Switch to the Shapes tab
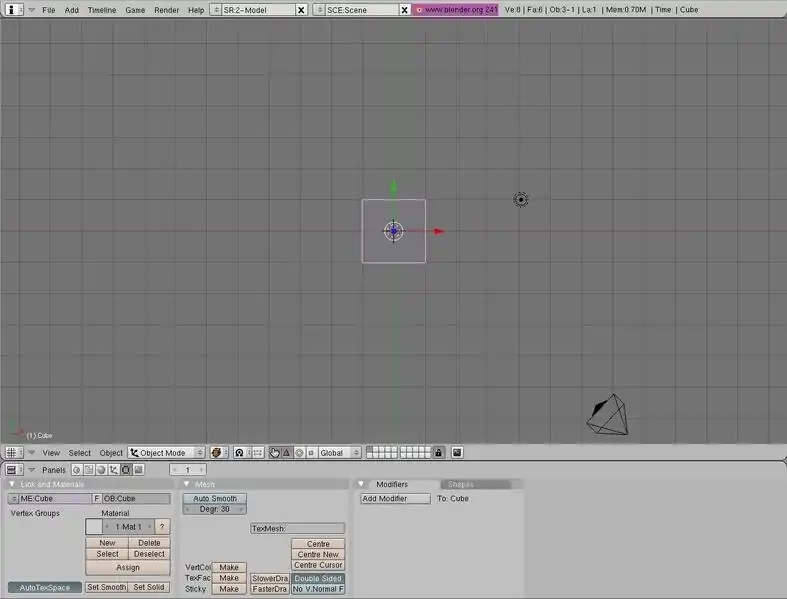Screen dimensions: 787x599 (461, 484)
